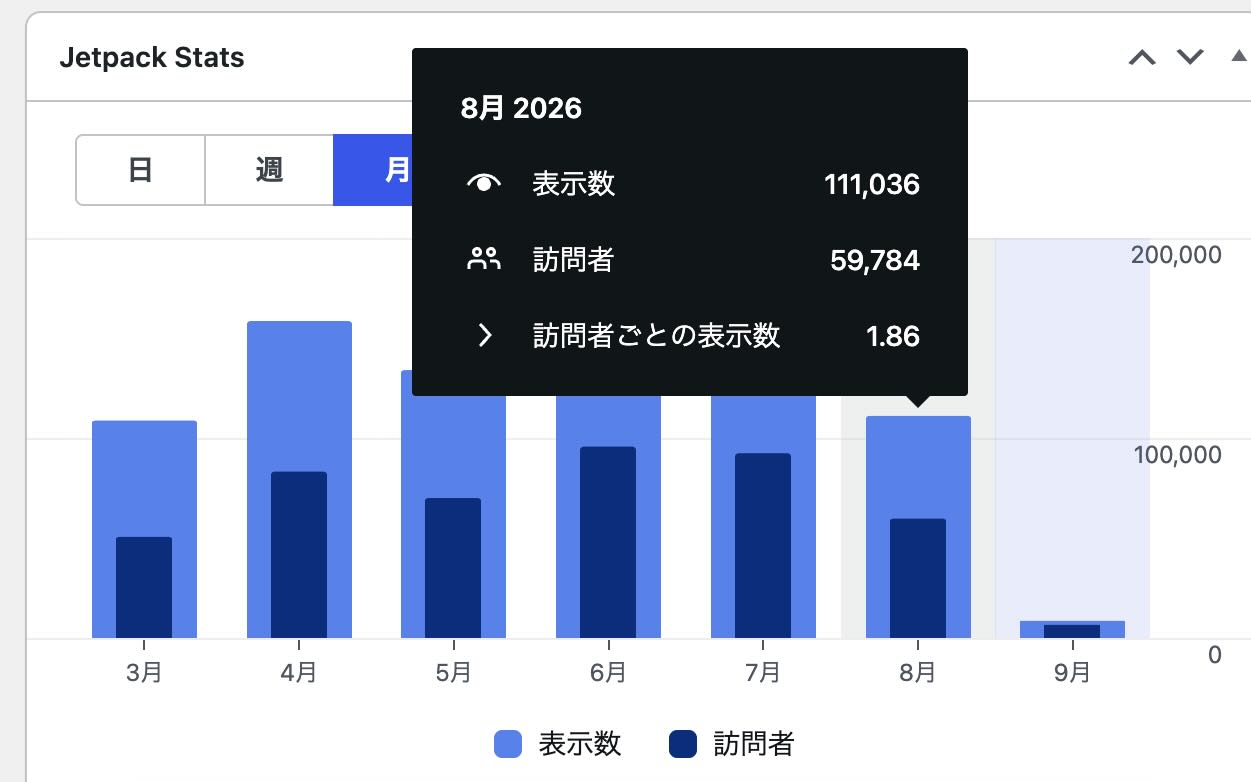Click the light blue 表示数 legend swatch
Screen dimensions: 1251x782
pos(508,744)
